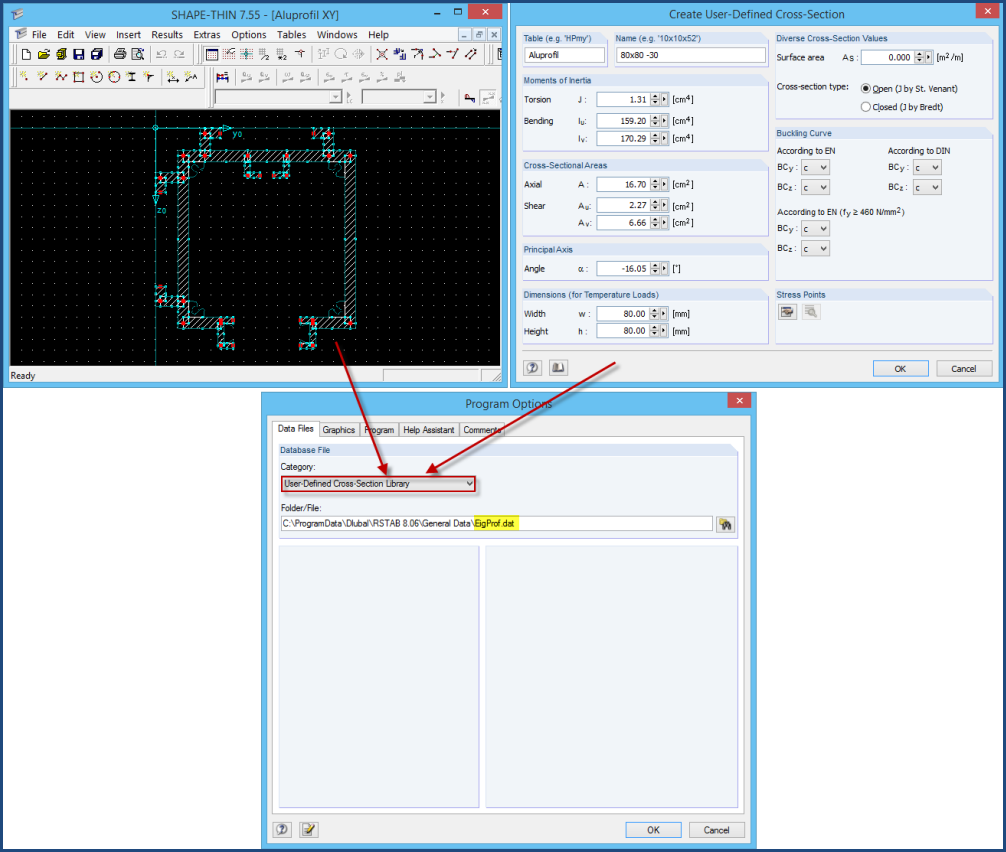
Task: Open BCy dropdown under According to DIN
Action: click(927, 167)
